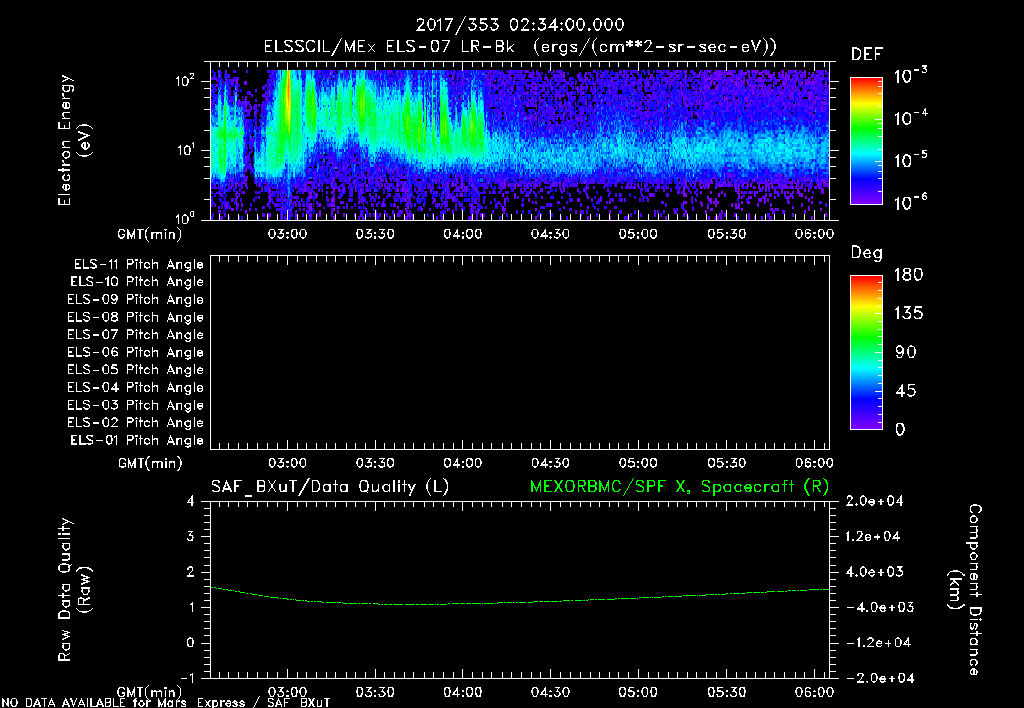Click the ELS-07 Pitch Angle row label
The width and height of the screenshot is (1024, 708).
coord(135,334)
